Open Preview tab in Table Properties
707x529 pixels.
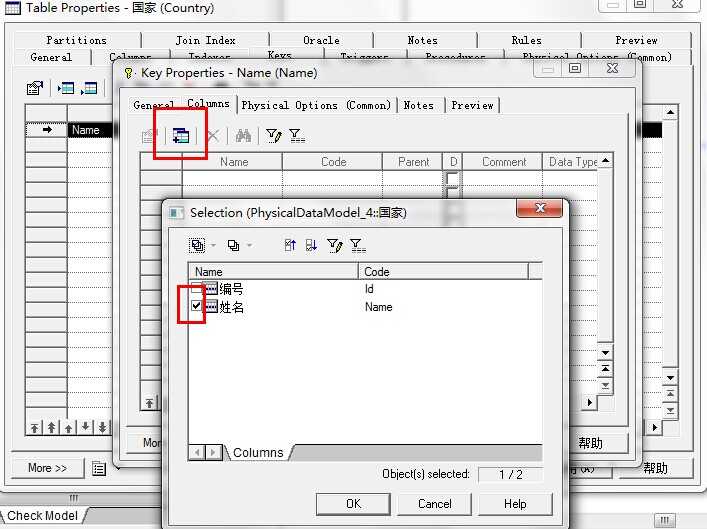point(636,40)
